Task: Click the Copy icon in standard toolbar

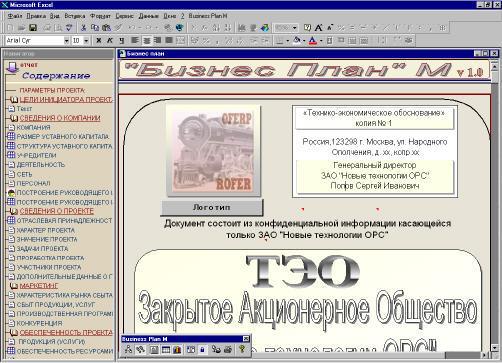Action: click(x=95, y=28)
